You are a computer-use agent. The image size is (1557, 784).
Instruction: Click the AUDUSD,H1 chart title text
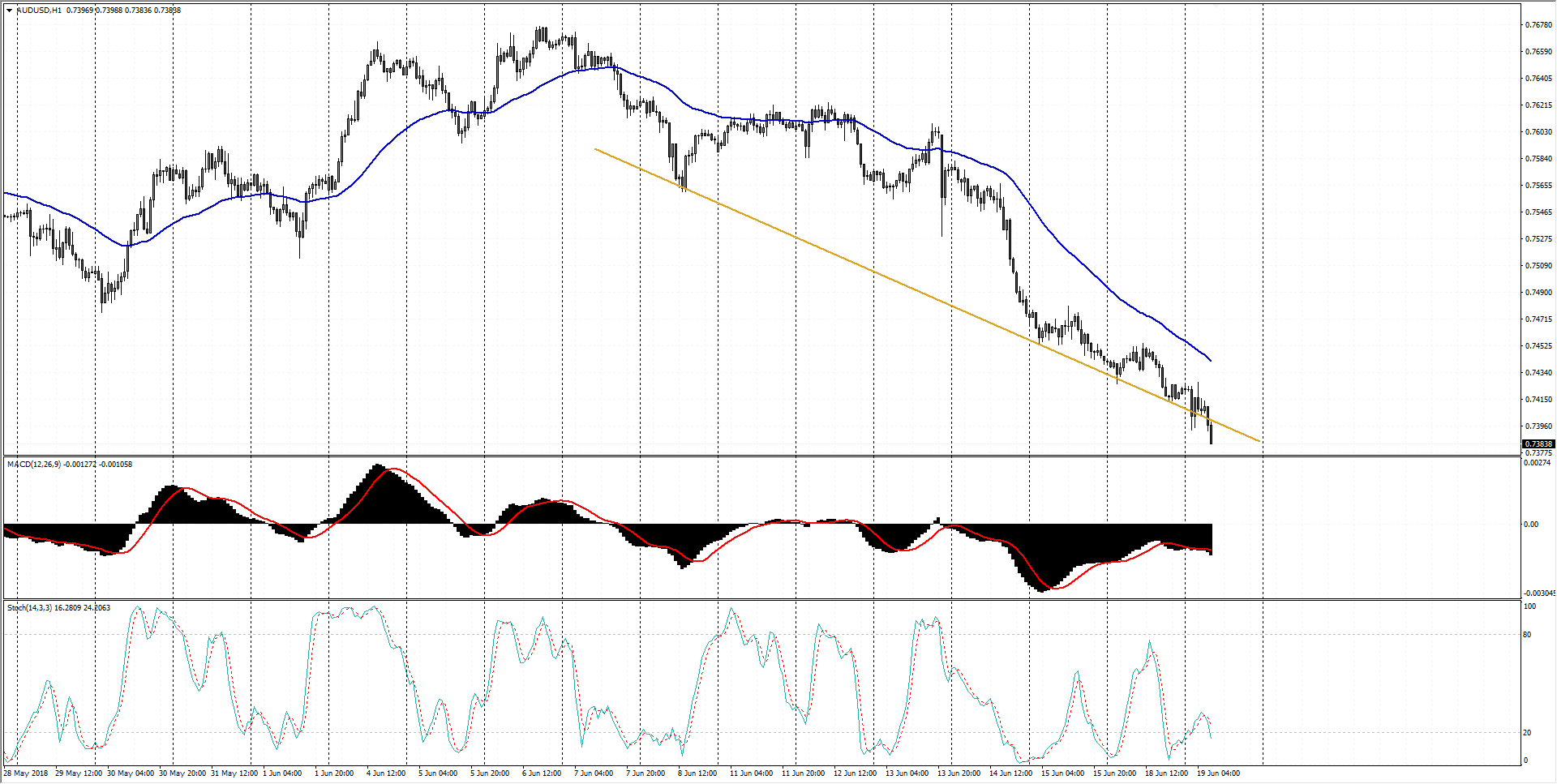pyautogui.click(x=39, y=11)
